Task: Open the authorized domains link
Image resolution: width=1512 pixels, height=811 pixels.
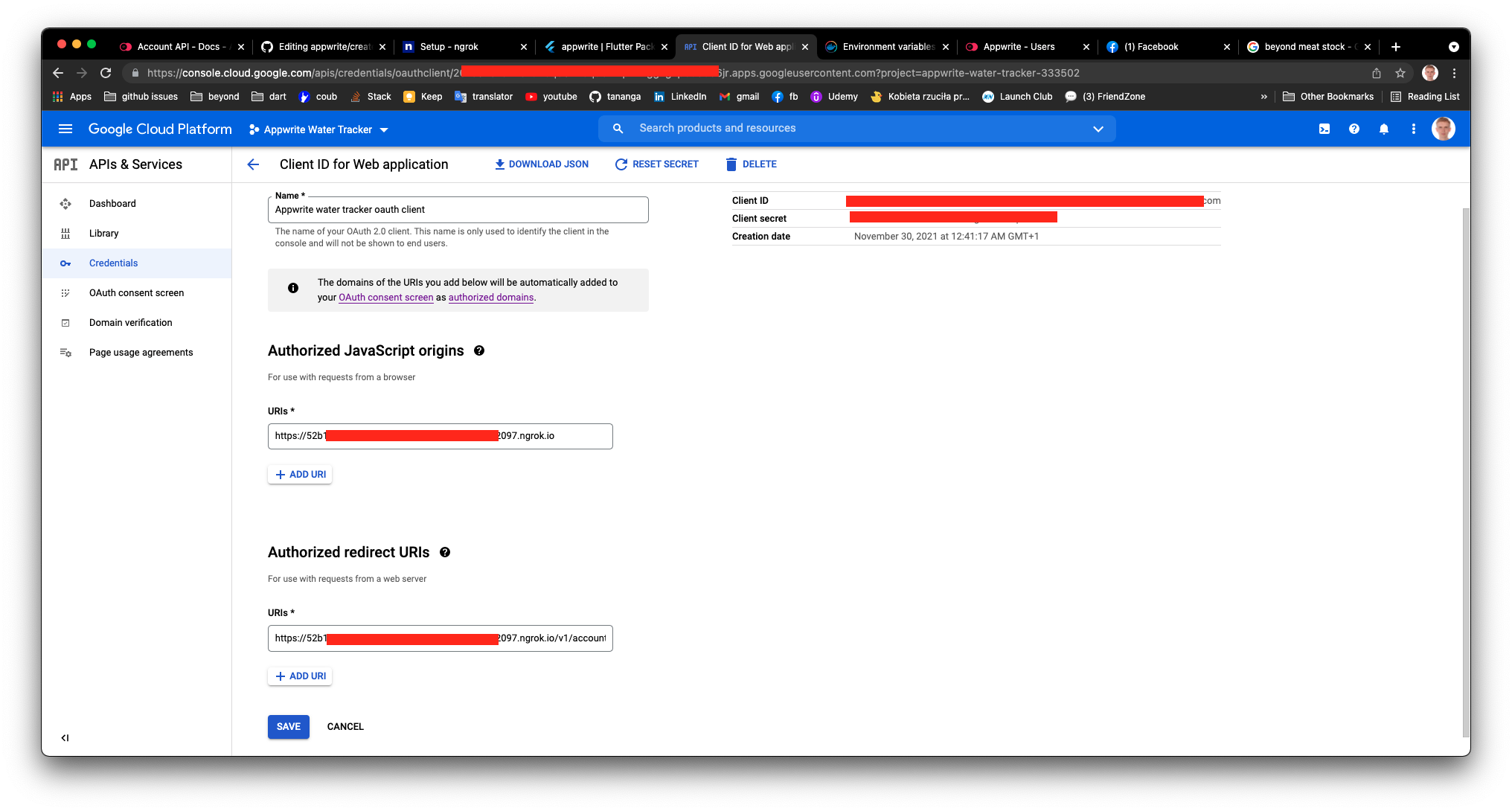Action: click(490, 297)
